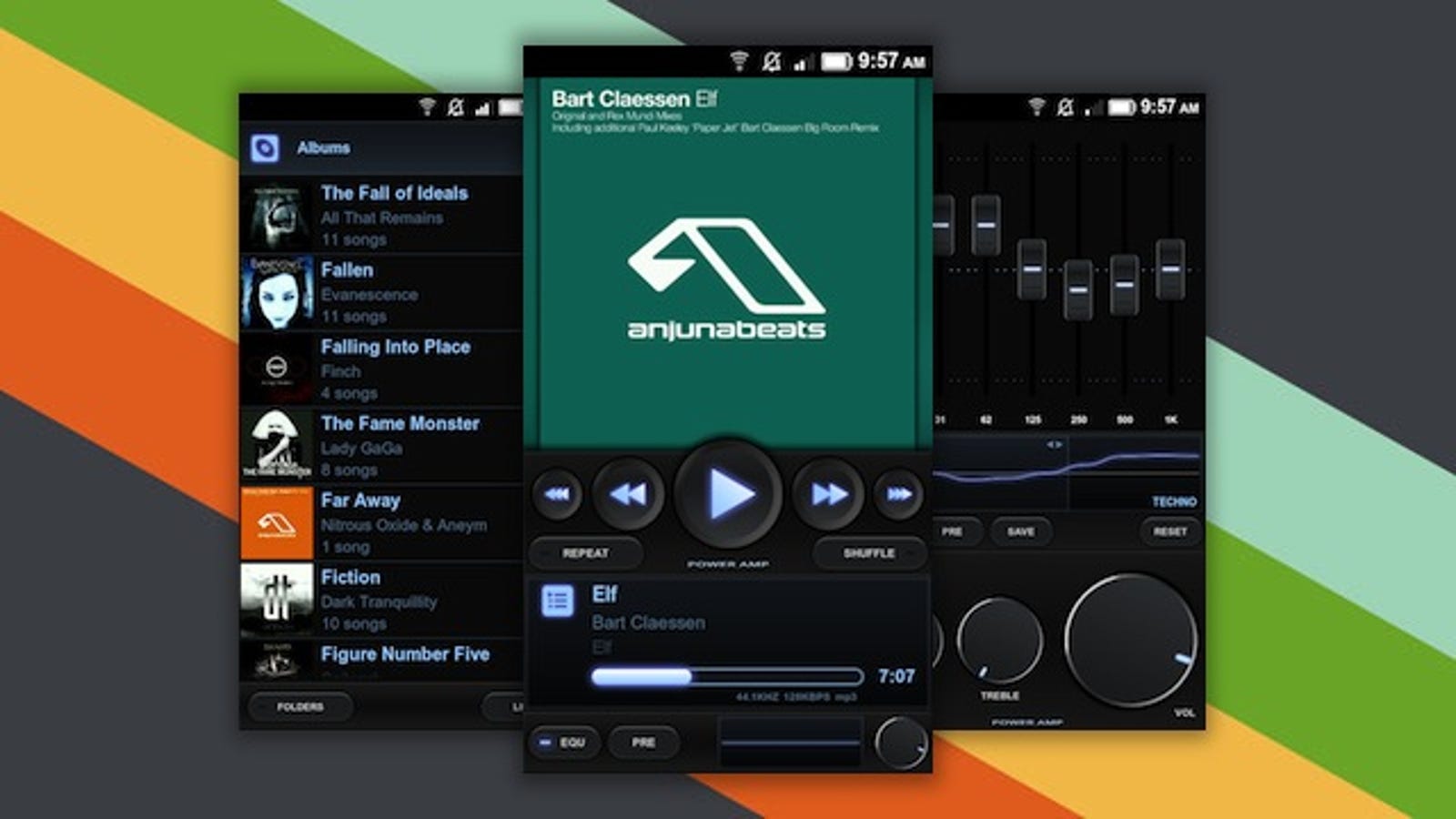
Task: Tap battery icon in center status bar
Action: coord(836,61)
